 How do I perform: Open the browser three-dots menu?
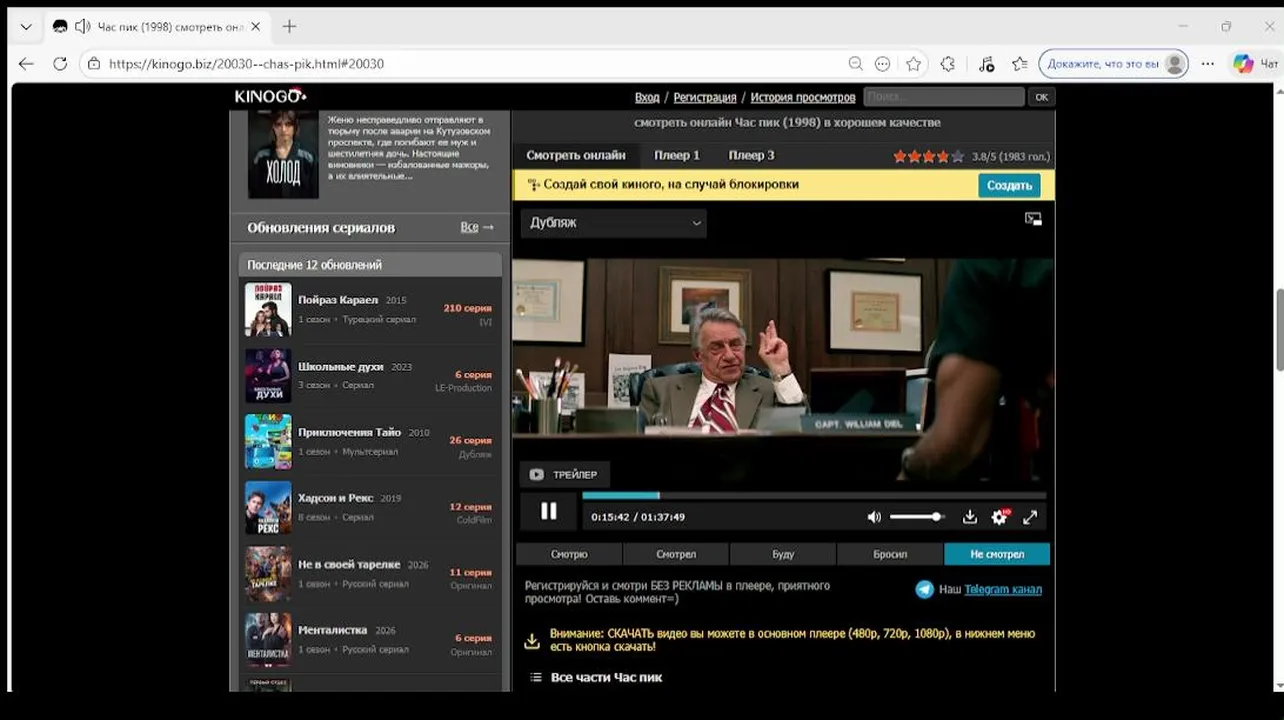[x=1208, y=63]
